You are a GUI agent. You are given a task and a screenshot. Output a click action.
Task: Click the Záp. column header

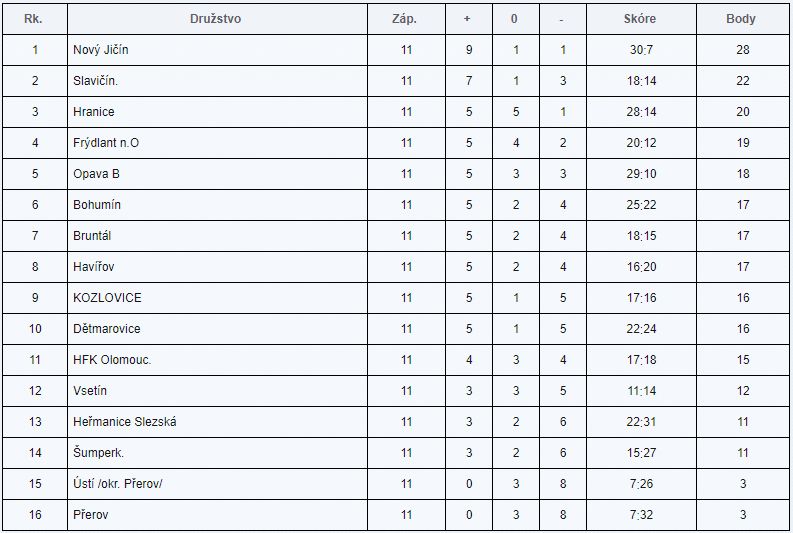406,19
